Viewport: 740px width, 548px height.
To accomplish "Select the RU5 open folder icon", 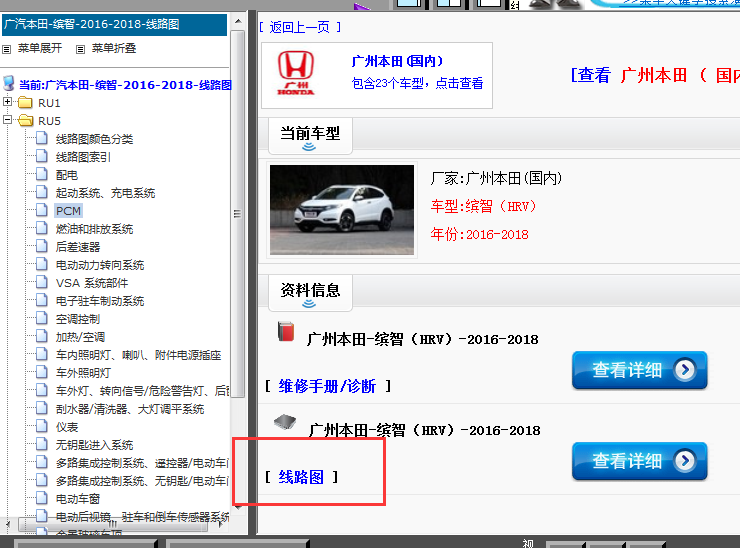I will (x=25, y=120).
